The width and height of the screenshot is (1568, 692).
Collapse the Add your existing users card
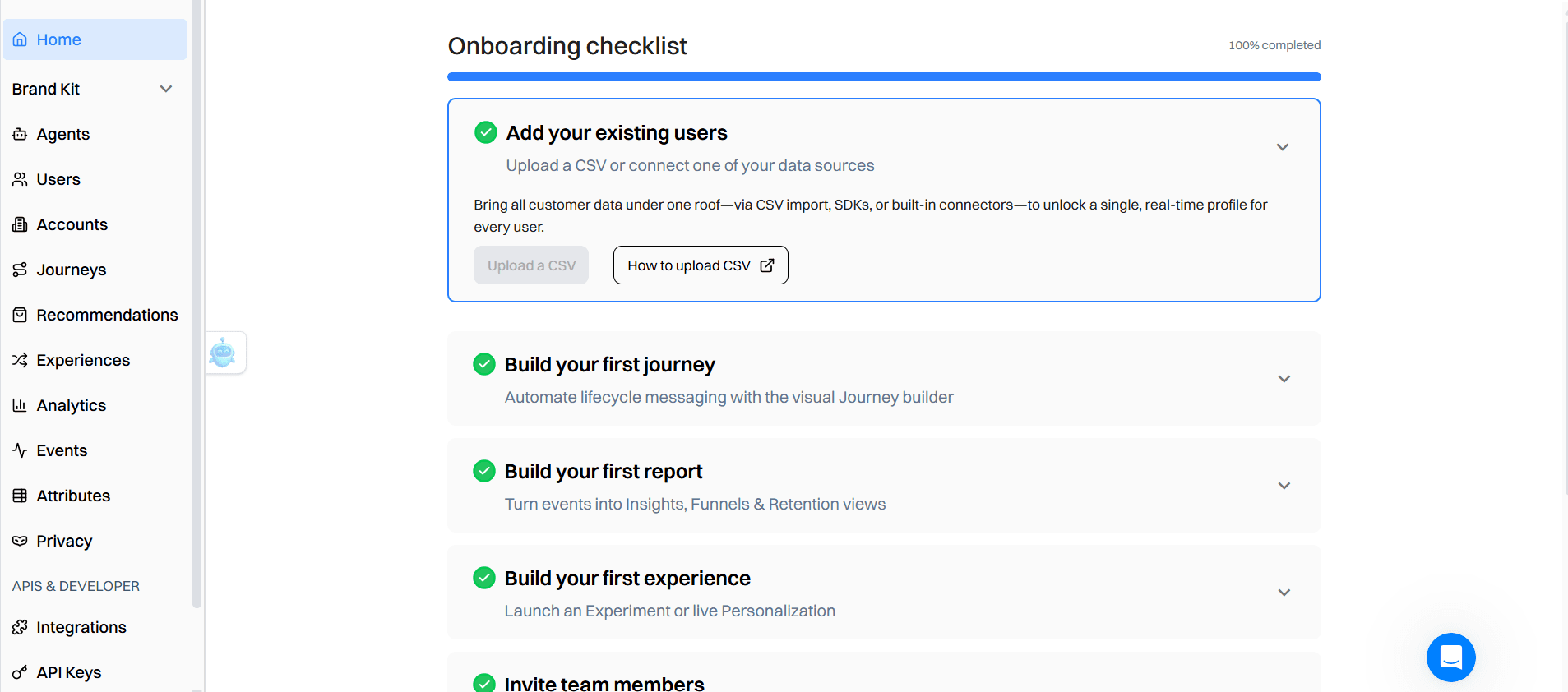(x=1284, y=147)
